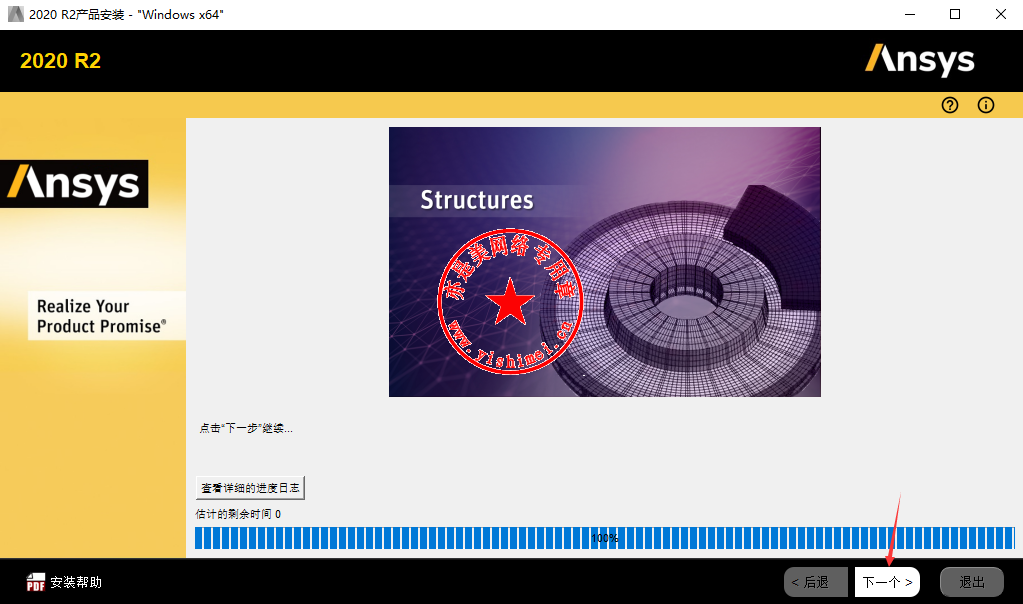The height and width of the screenshot is (604, 1023).
Task: Select the 估计的剩余时间 0 text
Action: click(238, 514)
